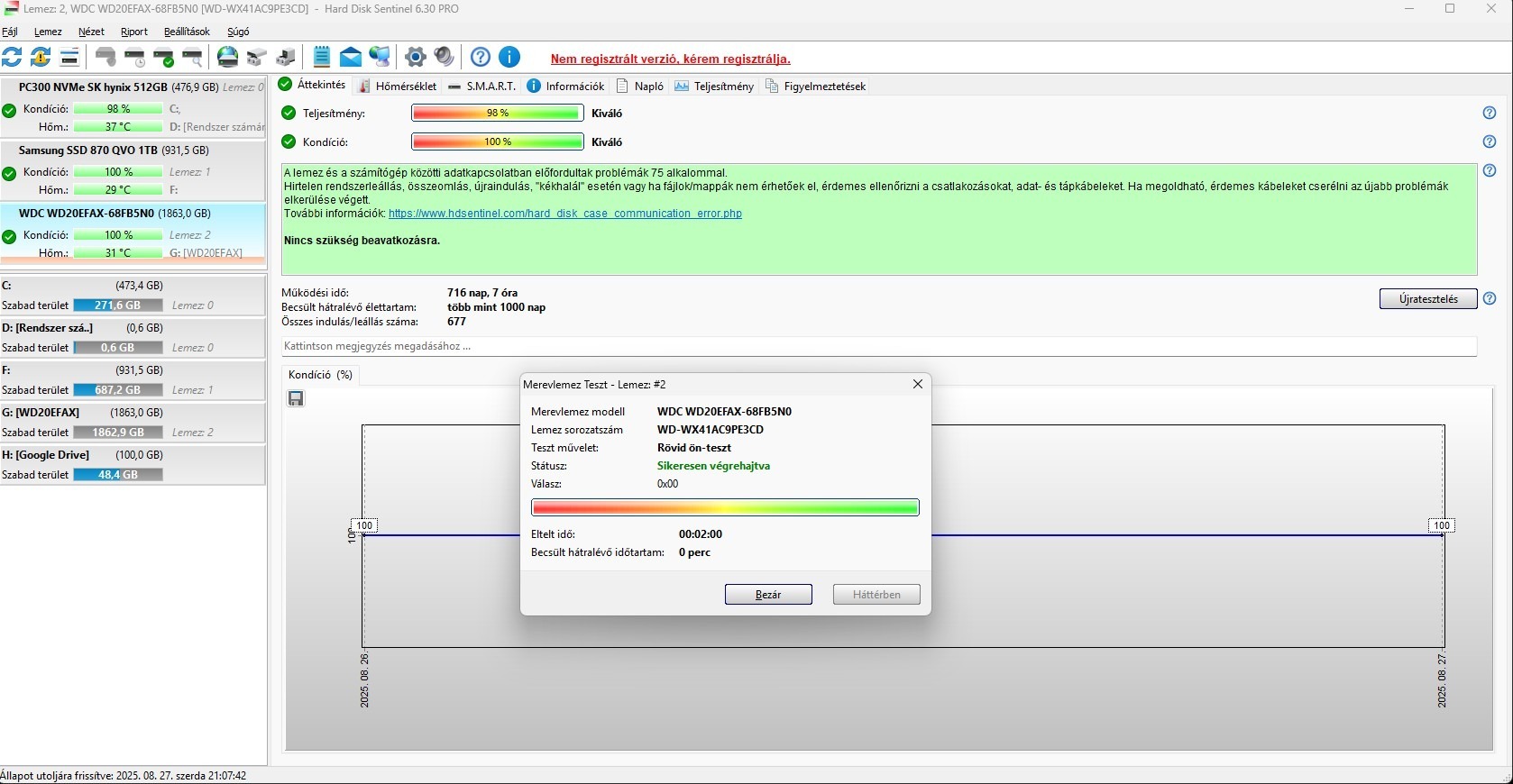Click help icon beside Teljesítmény row
The image size is (1513, 784).
[1490, 113]
